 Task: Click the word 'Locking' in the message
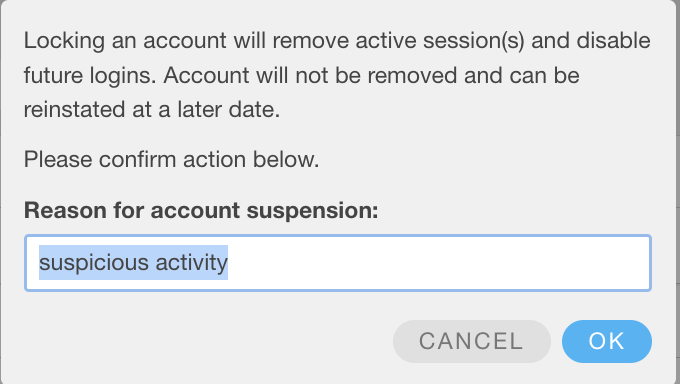point(64,41)
